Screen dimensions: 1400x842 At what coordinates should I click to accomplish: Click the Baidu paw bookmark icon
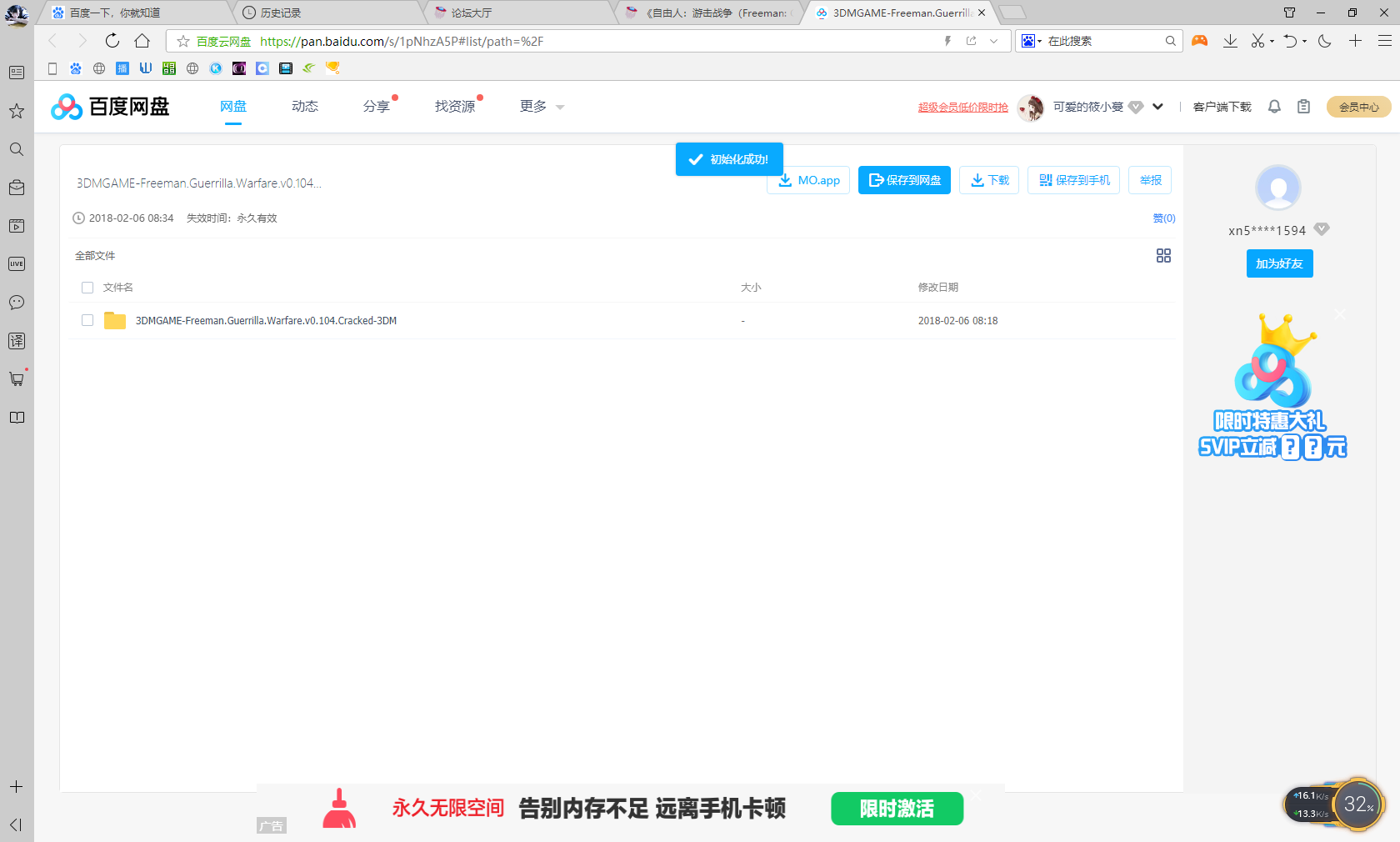click(x=76, y=68)
